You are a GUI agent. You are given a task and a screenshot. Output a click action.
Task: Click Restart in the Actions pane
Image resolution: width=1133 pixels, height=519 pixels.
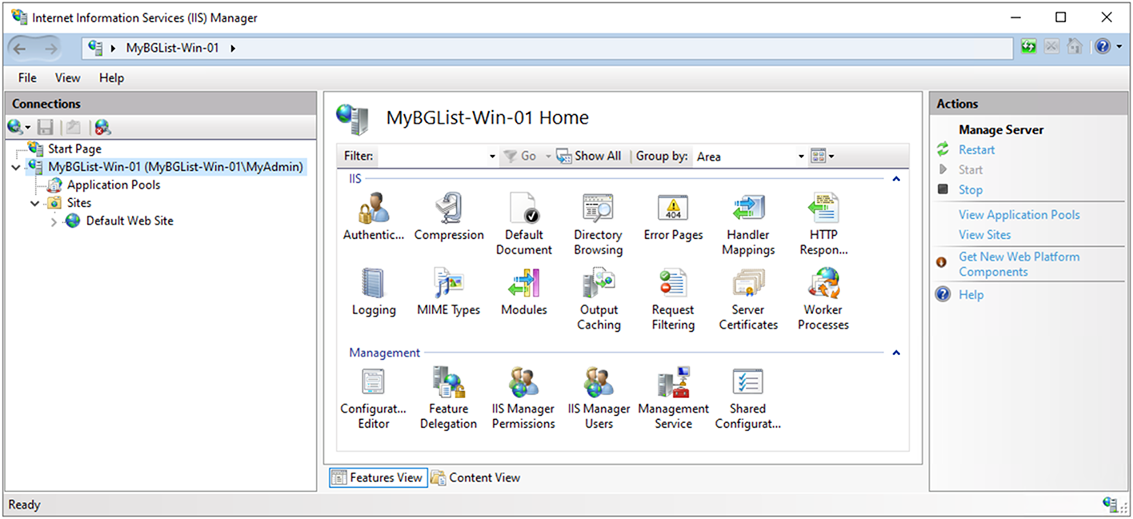pos(976,150)
